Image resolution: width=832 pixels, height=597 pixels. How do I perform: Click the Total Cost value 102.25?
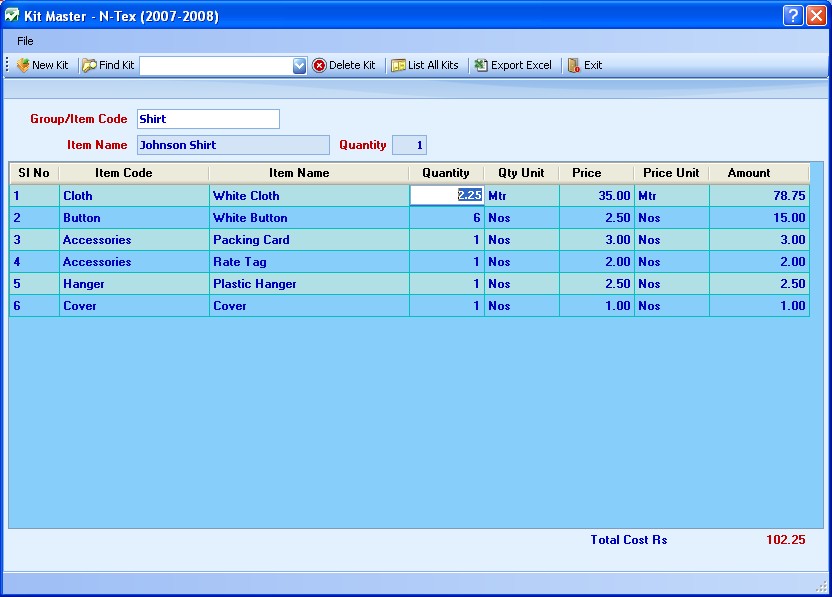785,540
